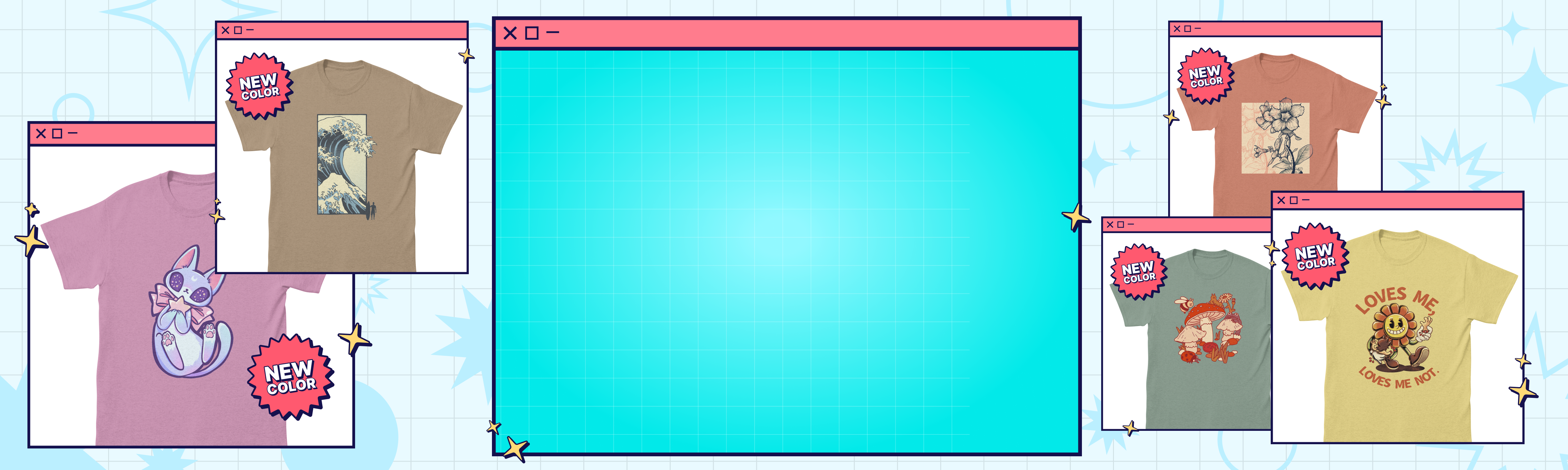Click the square icon on the botanical shirt window
Image resolution: width=1568 pixels, height=470 pixels.
click(x=1187, y=29)
